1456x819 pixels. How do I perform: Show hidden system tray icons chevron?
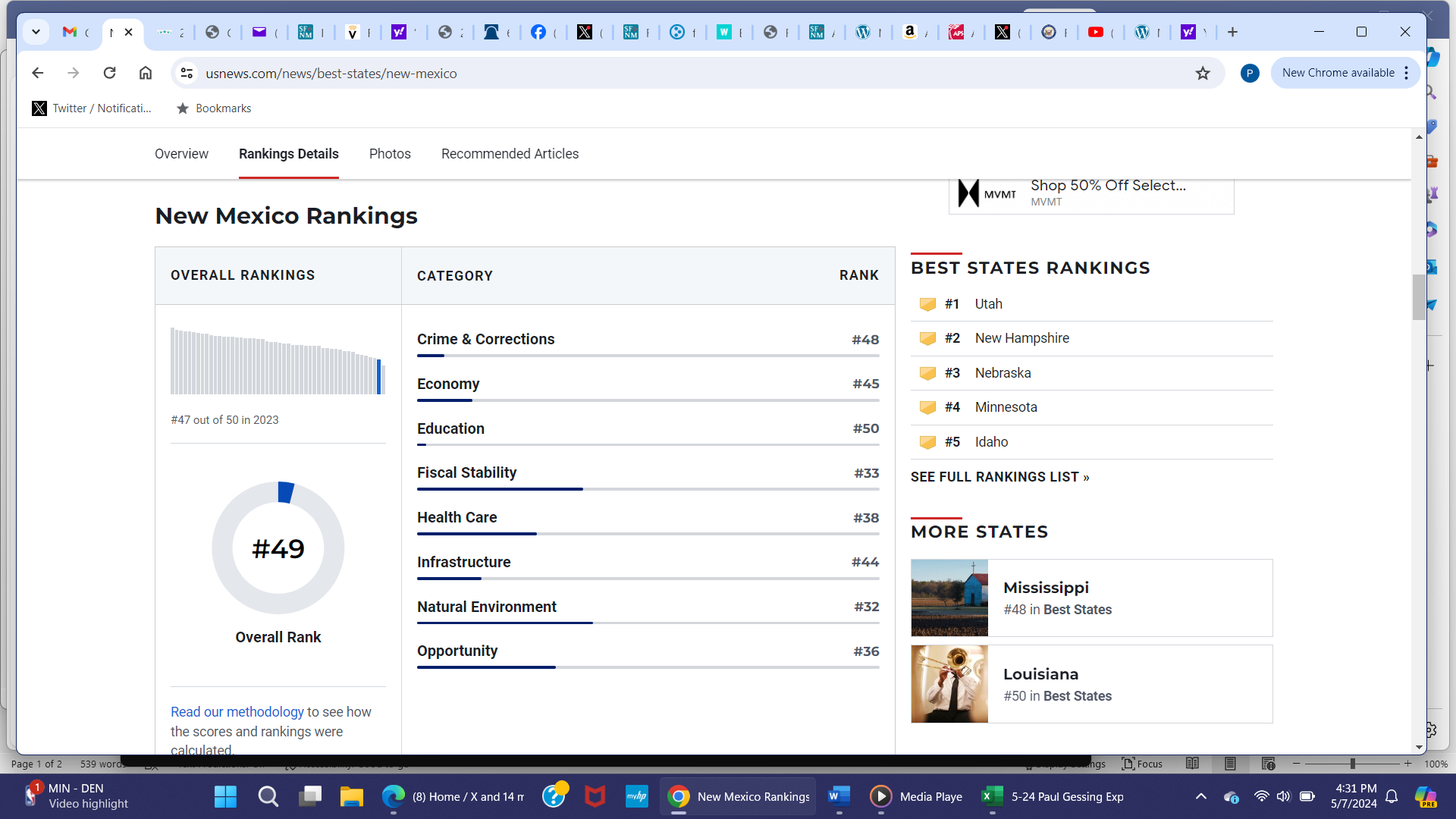pos(1201,796)
